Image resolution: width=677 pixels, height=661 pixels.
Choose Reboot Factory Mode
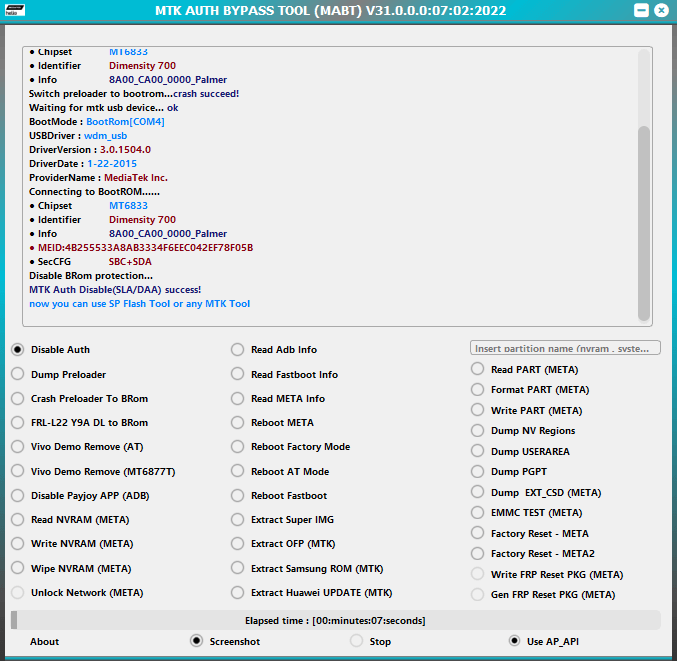[x=238, y=447]
